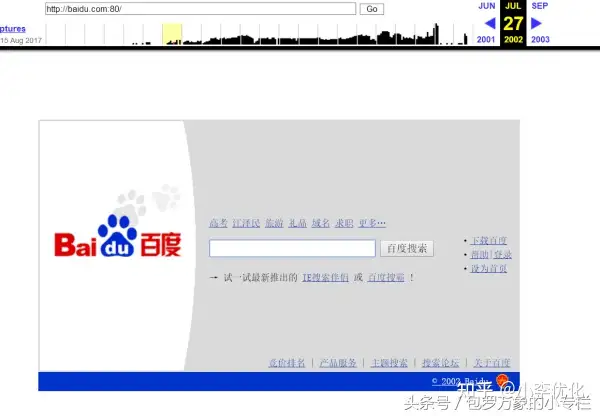Click the current date 27 display

click(x=513, y=23)
